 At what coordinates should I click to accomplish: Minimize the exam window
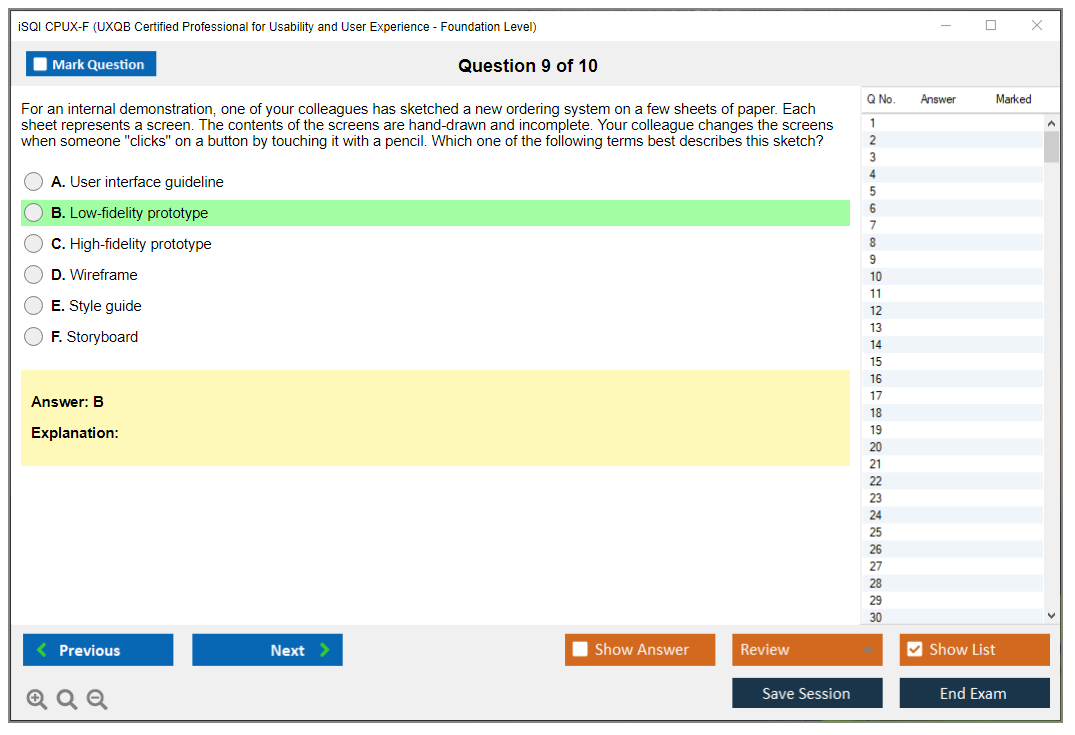(x=946, y=26)
